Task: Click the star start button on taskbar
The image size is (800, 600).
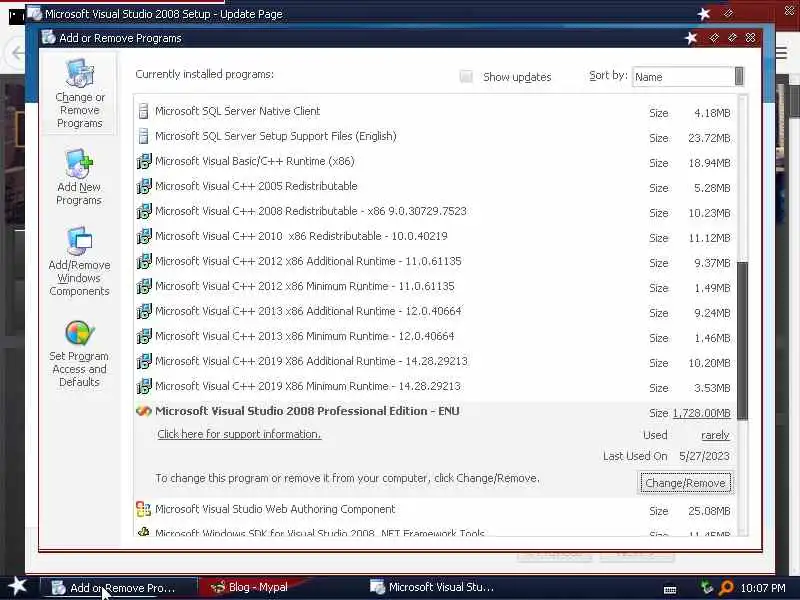Action: (x=17, y=586)
